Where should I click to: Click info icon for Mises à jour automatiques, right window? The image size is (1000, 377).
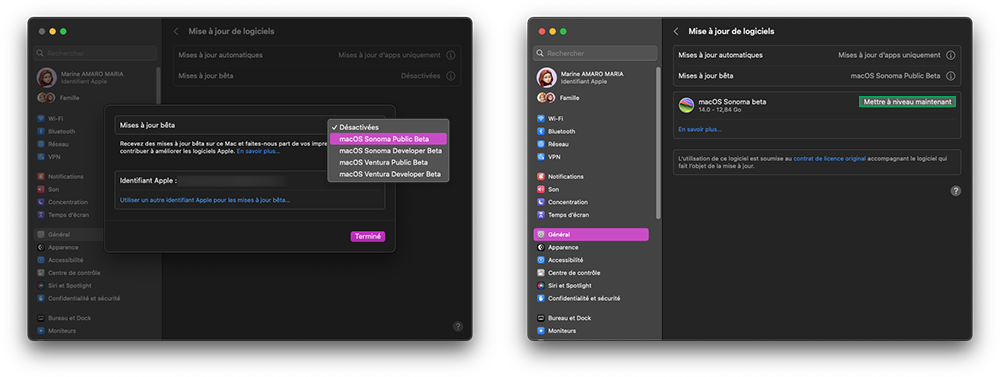950,55
